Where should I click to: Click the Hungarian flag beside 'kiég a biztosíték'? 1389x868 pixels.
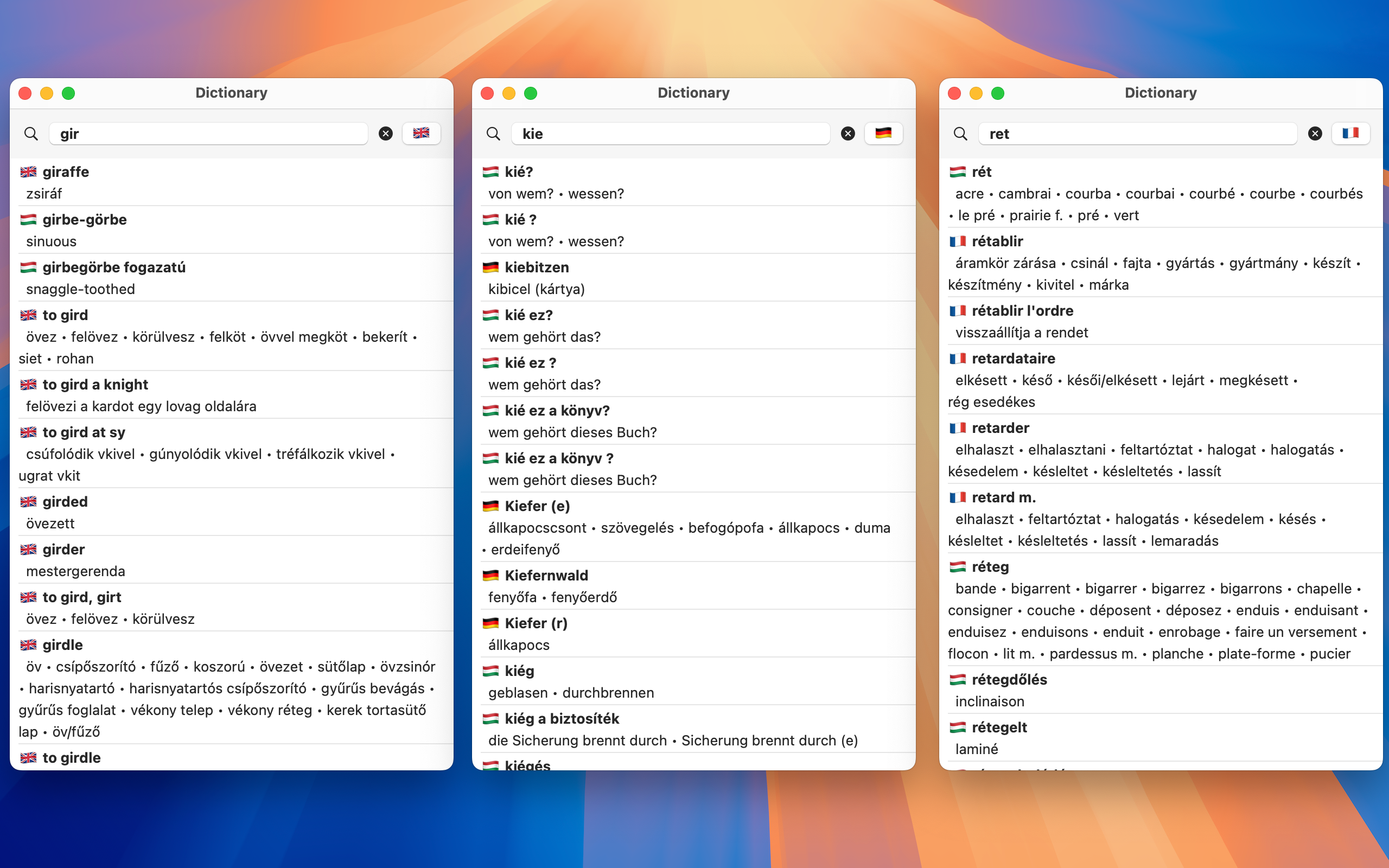(x=490, y=719)
